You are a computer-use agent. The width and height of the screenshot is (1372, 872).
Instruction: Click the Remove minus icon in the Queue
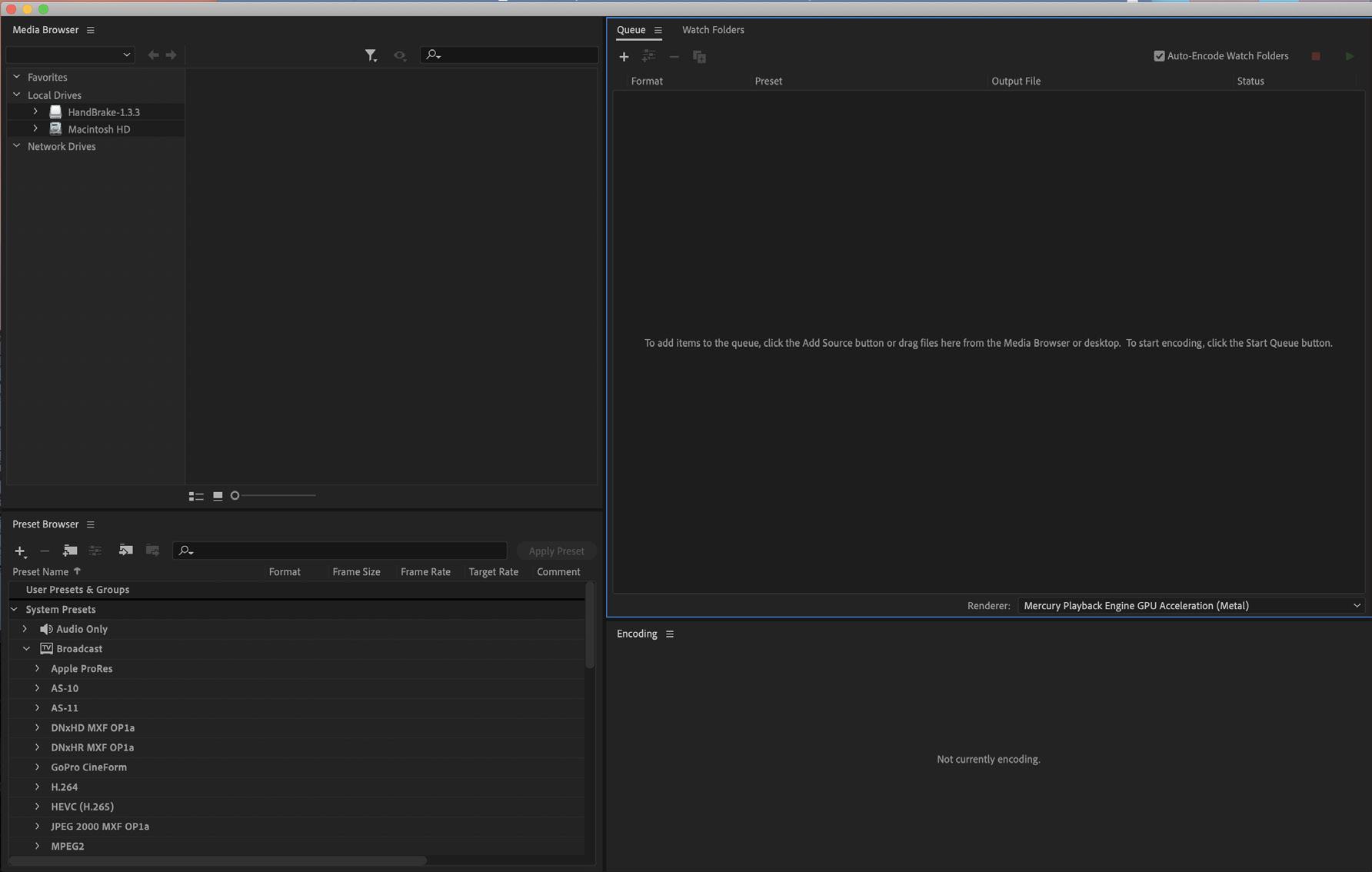pyautogui.click(x=674, y=56)
